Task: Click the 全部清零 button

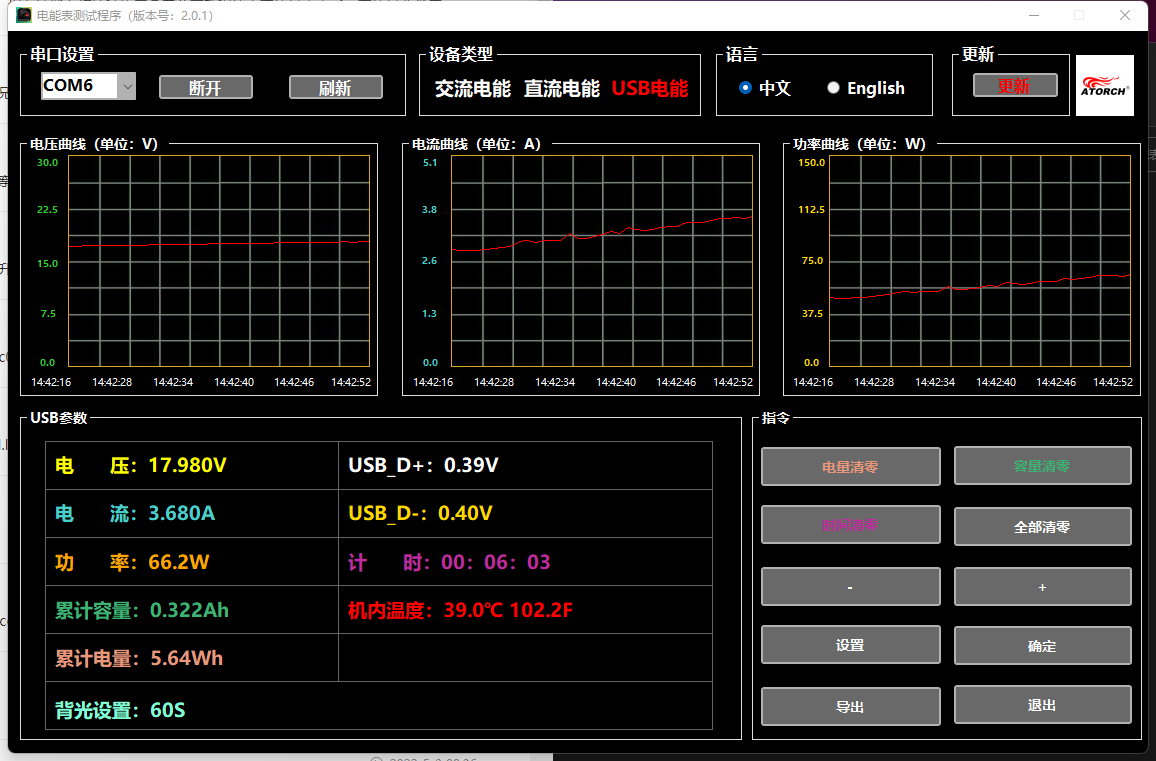Action: (x=1042, y=527)
